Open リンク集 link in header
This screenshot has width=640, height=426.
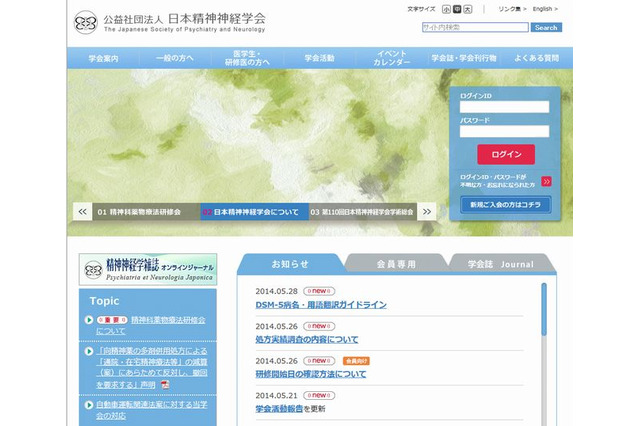tap(512, 9)
